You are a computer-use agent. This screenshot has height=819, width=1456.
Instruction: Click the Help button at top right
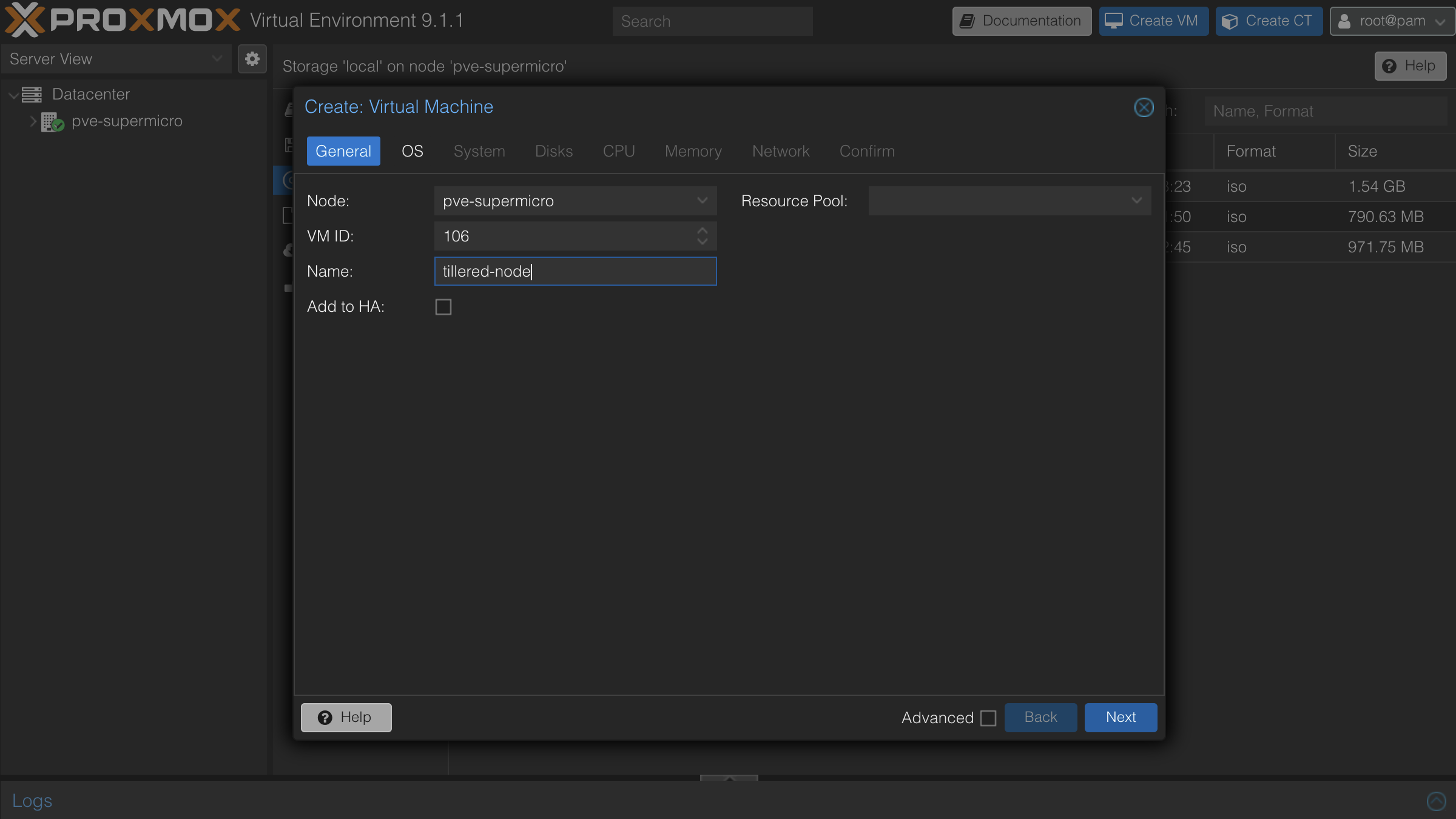(x=1410, y=66)
